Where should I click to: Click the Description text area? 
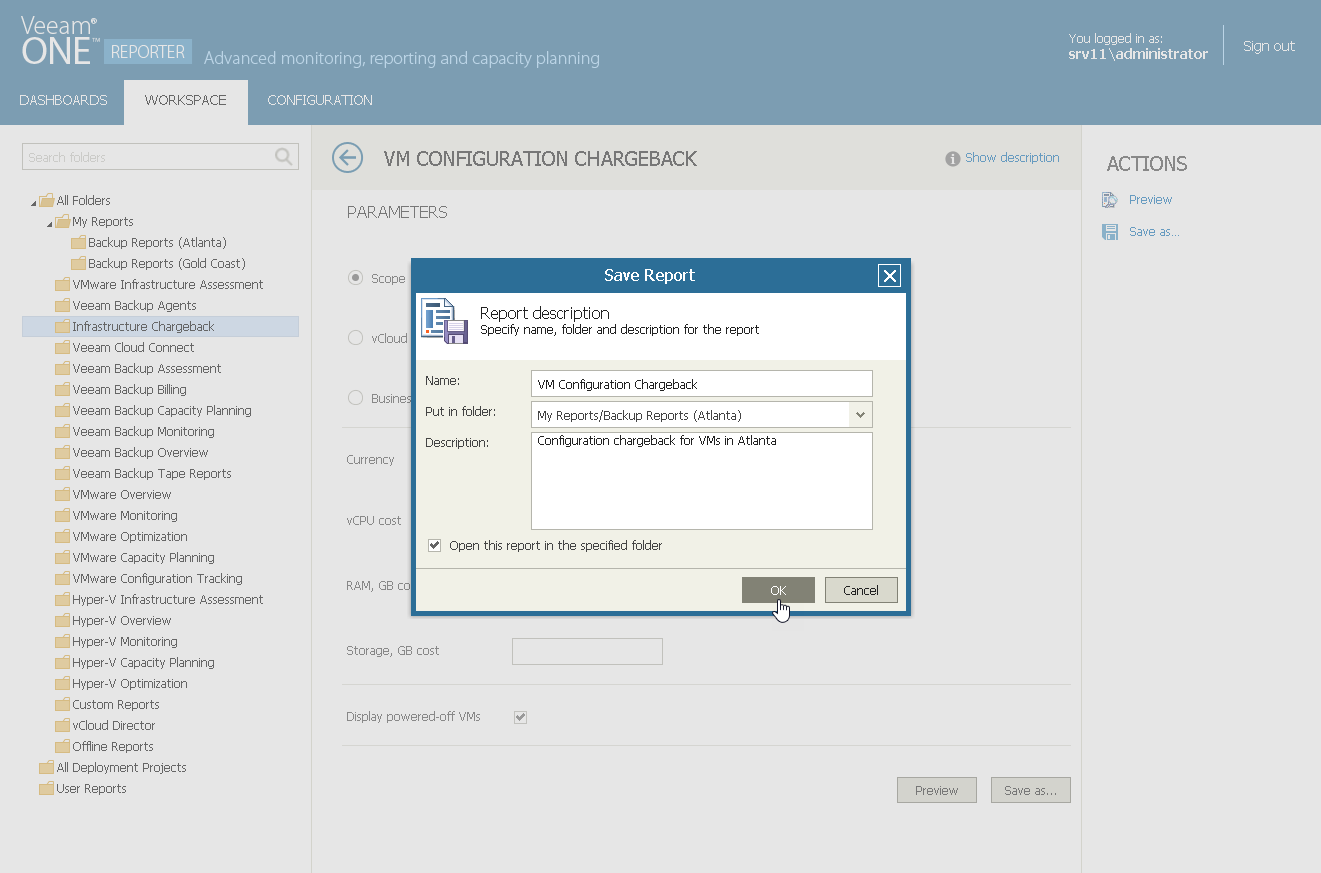tap(702, 481)
